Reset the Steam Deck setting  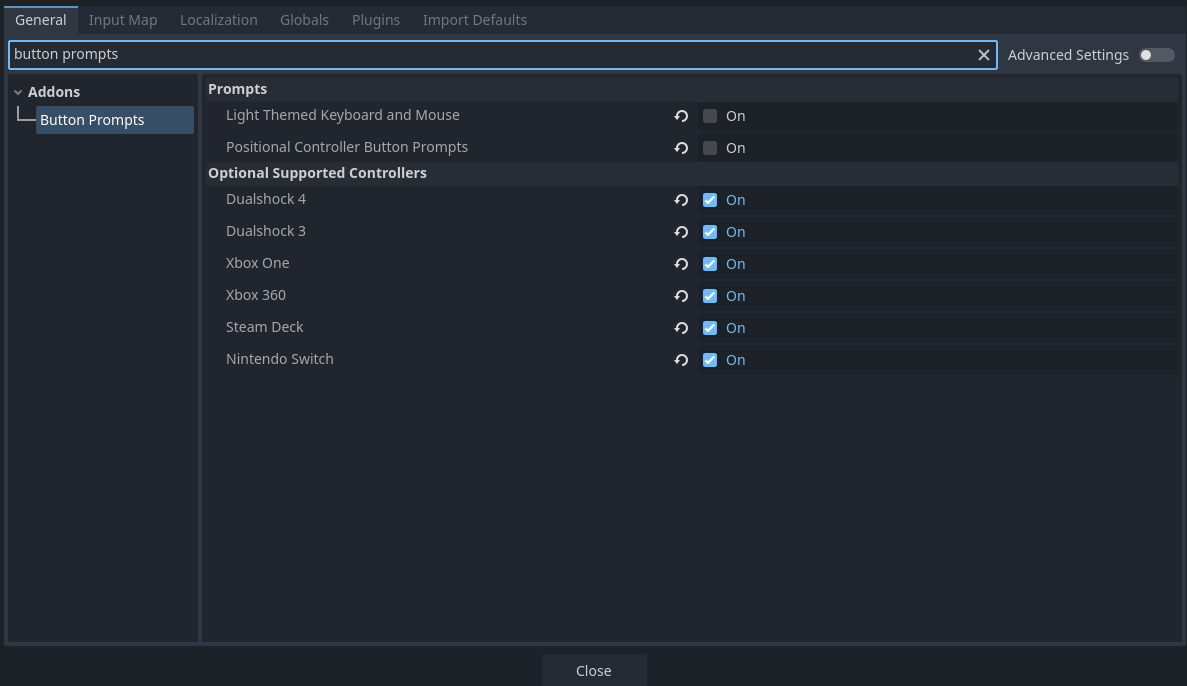(x=681, y=328)
